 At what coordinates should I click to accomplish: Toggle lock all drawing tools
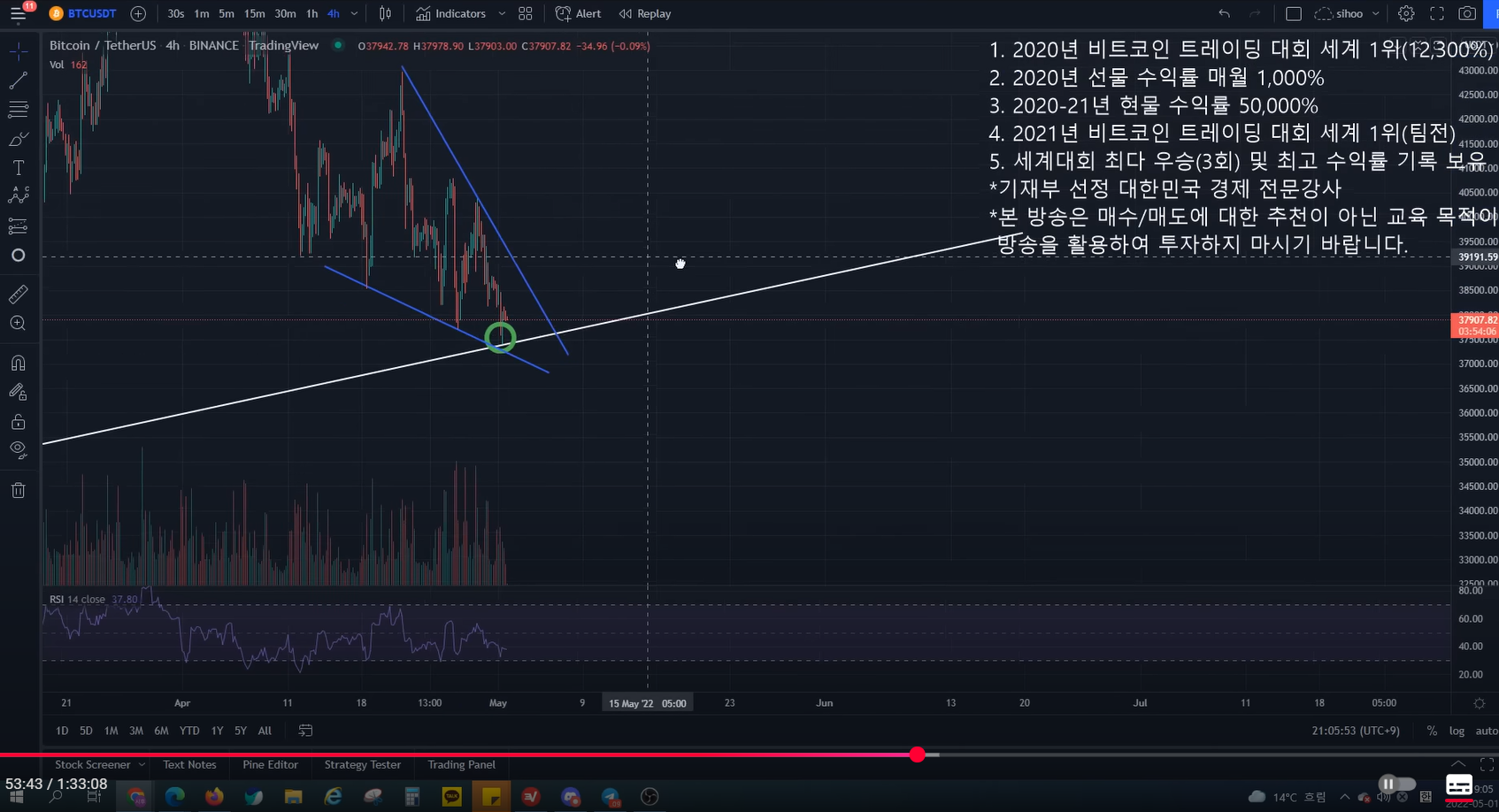[x=18, y=421]
